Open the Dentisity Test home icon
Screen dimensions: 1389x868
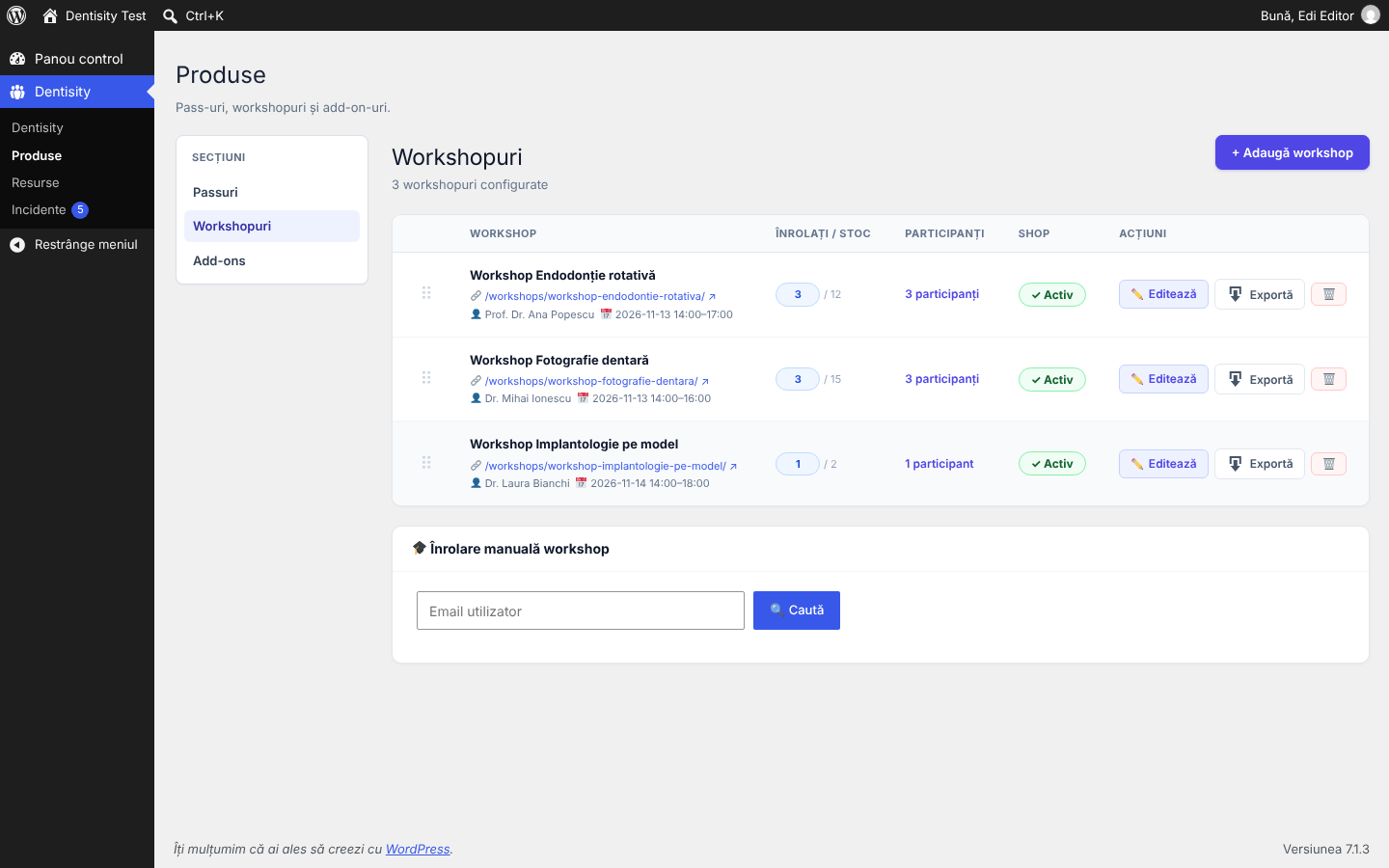tap(50, 15)
